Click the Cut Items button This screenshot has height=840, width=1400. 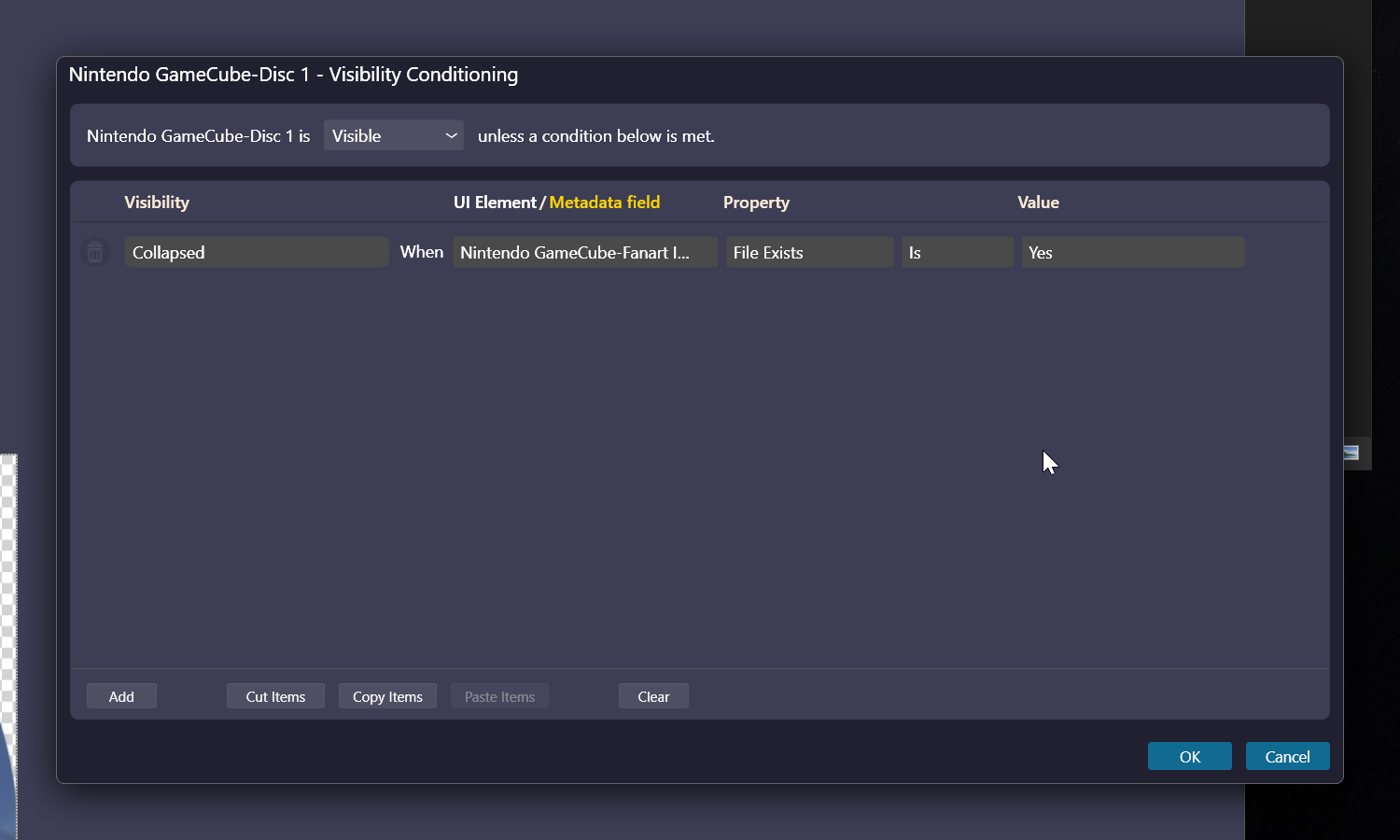coord(275,696)
